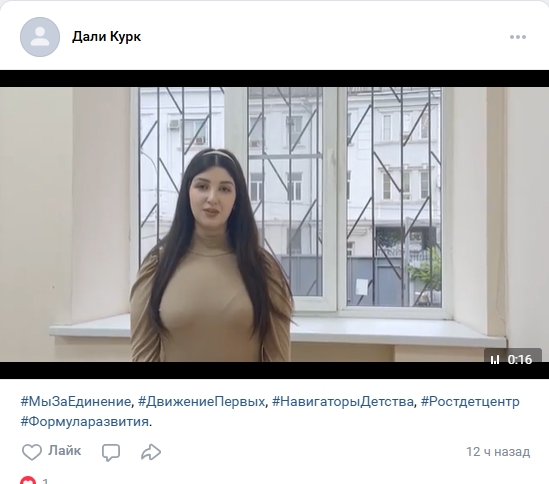Click the red heart reaction icon

[x=28, y=480]
